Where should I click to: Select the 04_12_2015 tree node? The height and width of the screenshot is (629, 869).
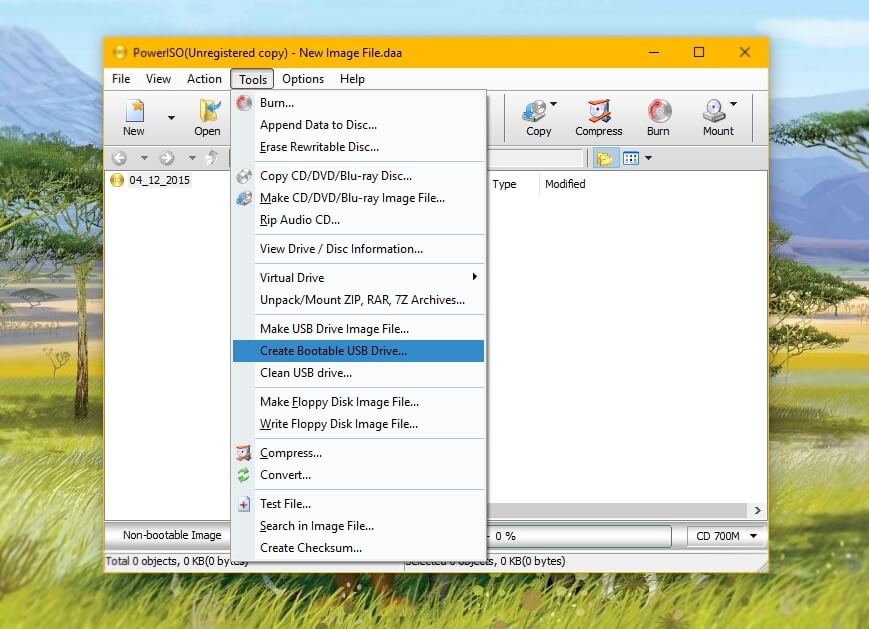159,180
